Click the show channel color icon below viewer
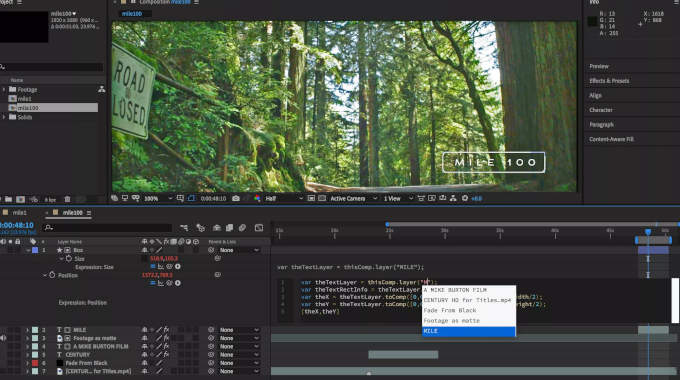The height and width of the screenshot is (380, 680). coord(257,198)
